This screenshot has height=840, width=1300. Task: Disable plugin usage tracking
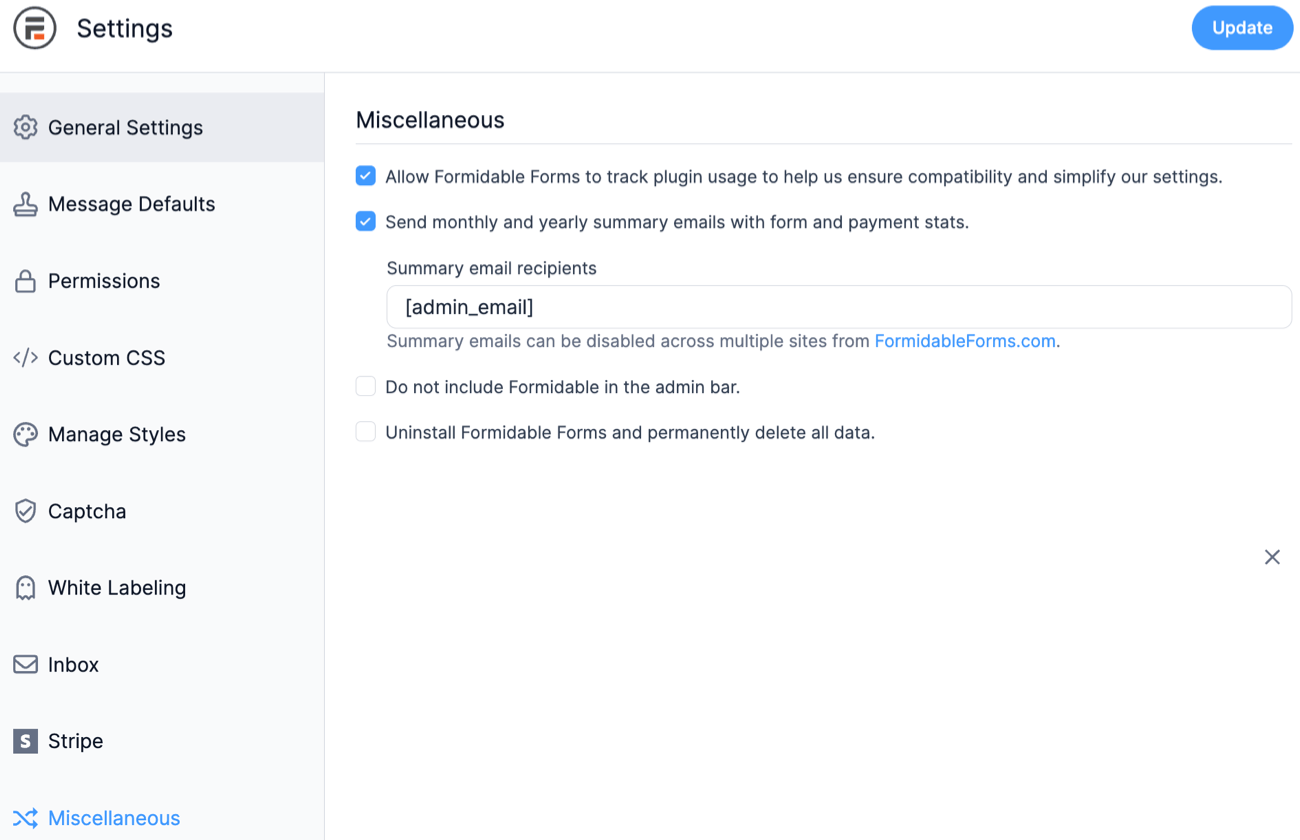point(365,175)
